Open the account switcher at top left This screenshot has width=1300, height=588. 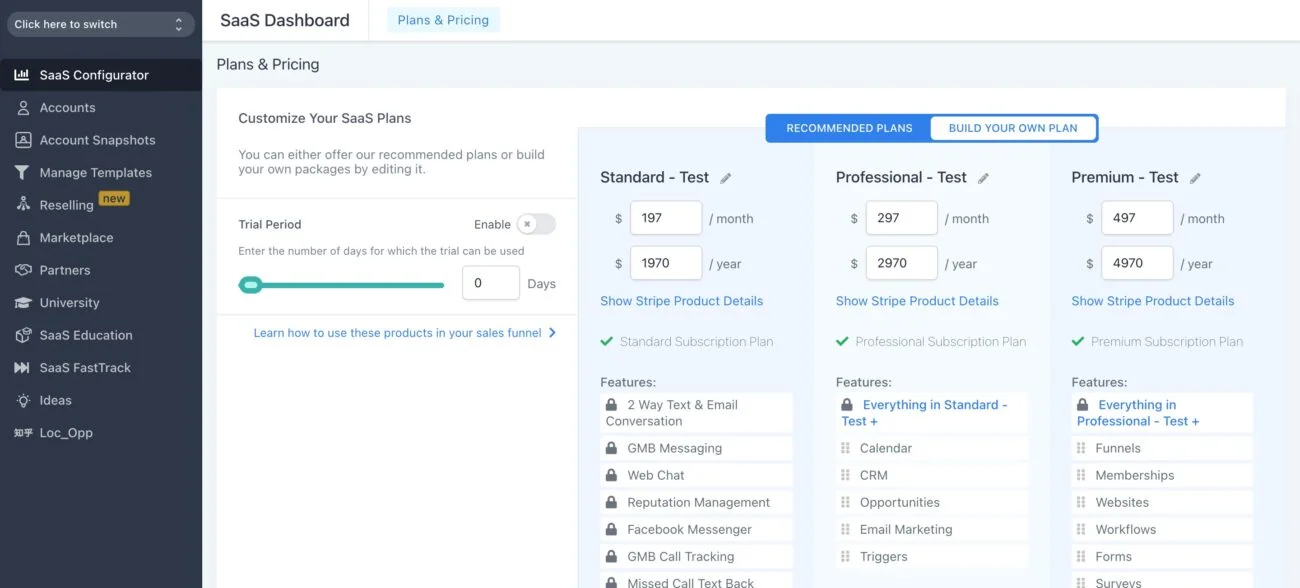pos(98,22)
